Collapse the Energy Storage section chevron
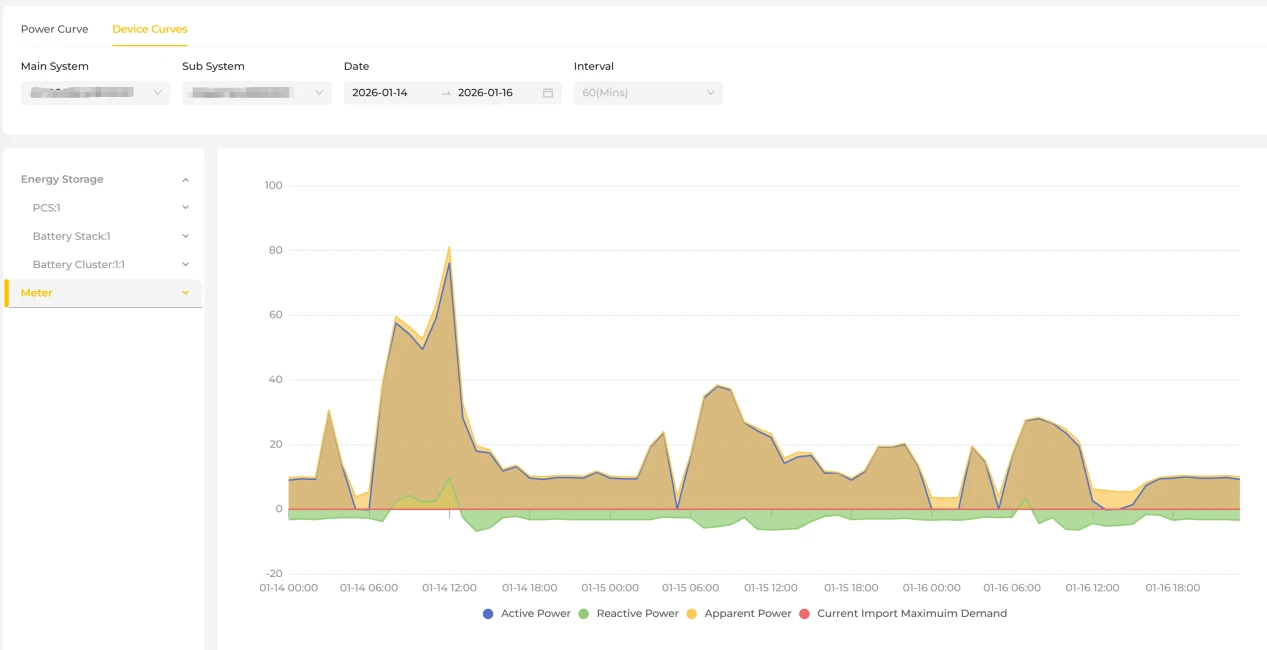This screenshot has width=1267, height=650. click(x=185, y=180)
